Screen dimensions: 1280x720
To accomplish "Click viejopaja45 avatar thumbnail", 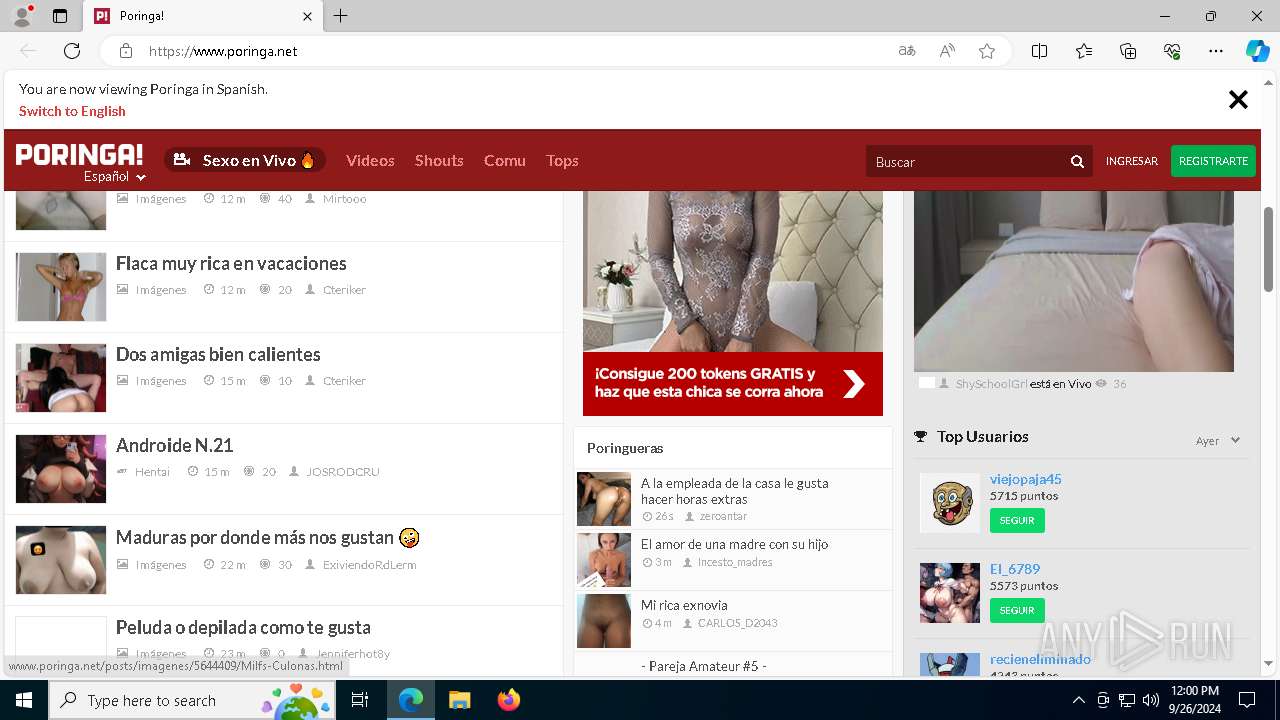I will click(x=950, y=502).
